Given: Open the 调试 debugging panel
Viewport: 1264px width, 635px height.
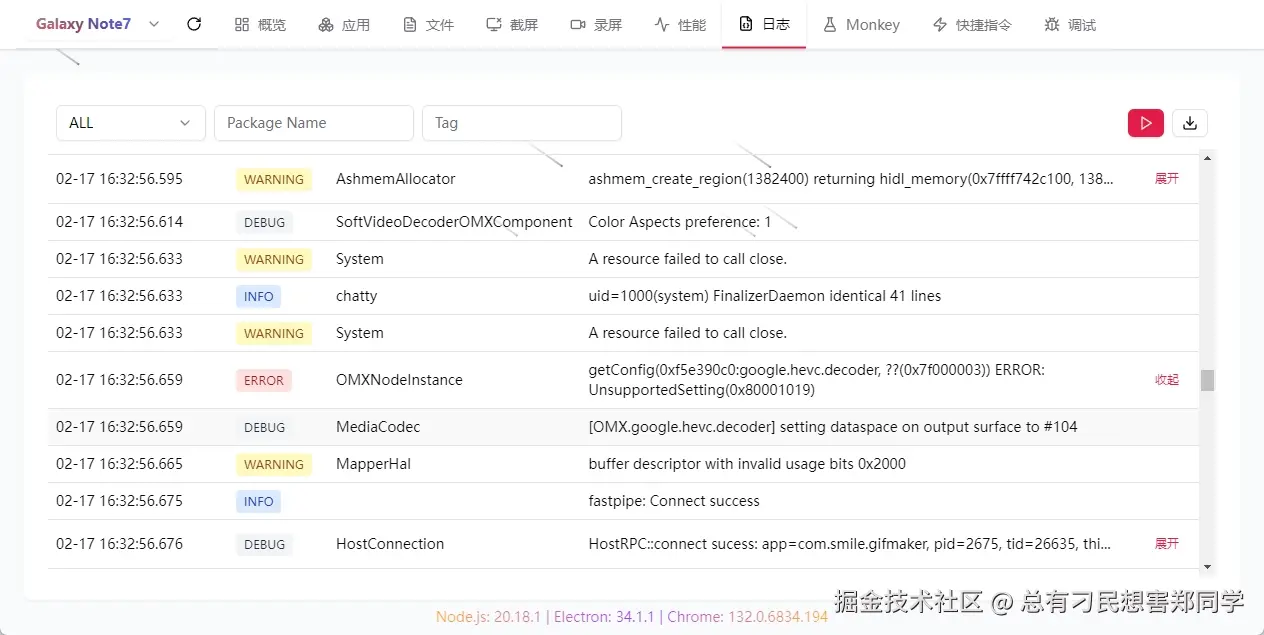Looking at the screenshot, I should [1069, 24].
